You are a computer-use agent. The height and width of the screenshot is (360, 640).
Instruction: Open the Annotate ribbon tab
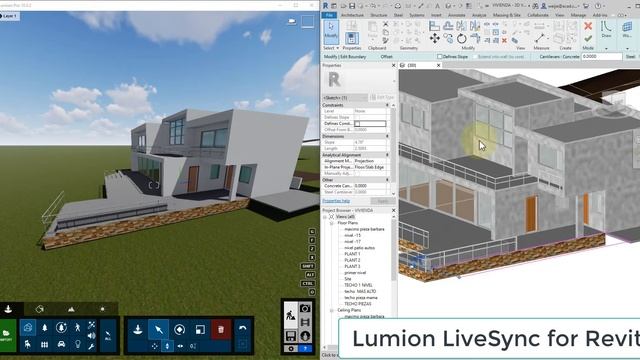click(x=457, y=15)
